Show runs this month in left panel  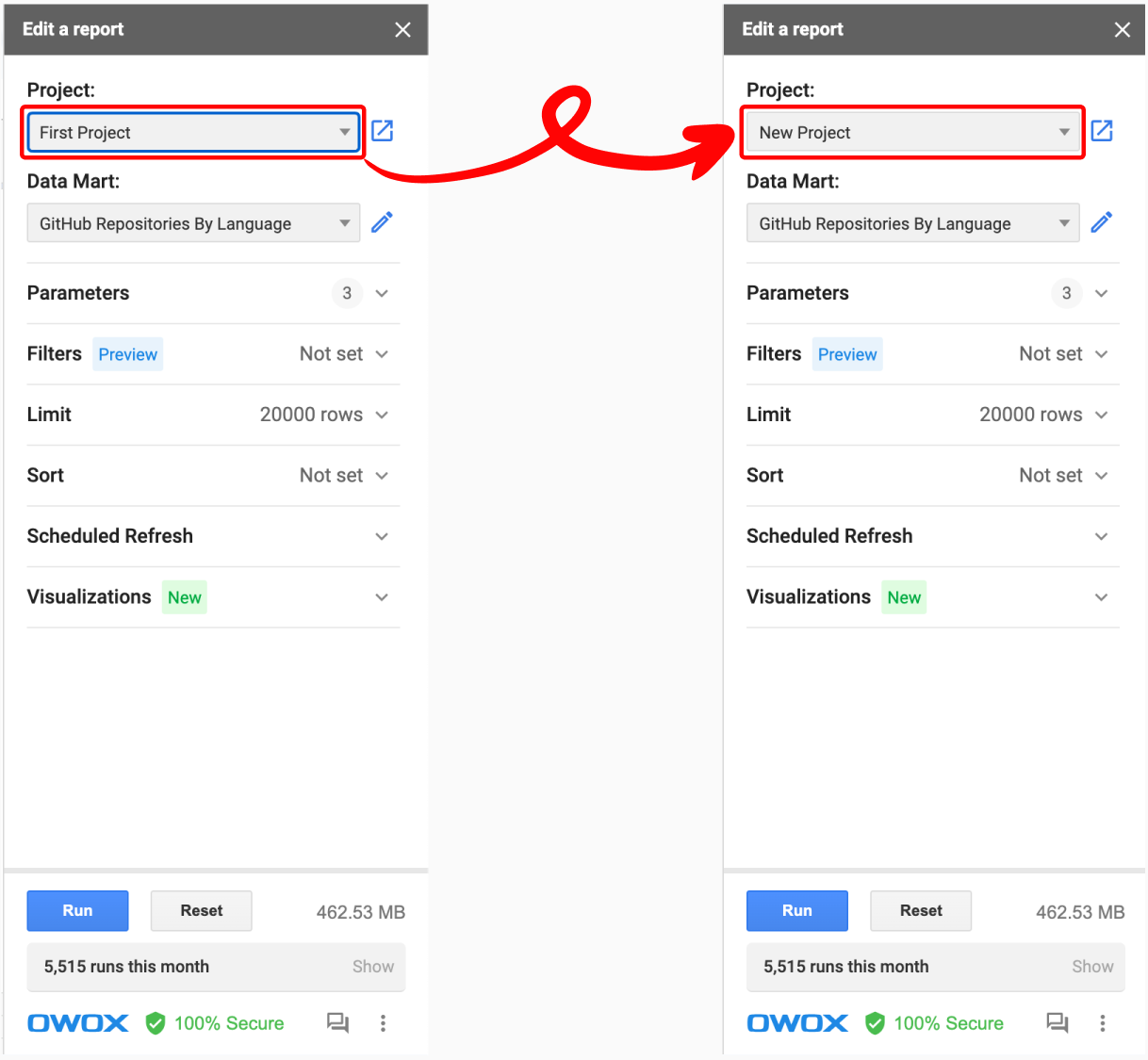pyautogui.click(x=373, y=967)
